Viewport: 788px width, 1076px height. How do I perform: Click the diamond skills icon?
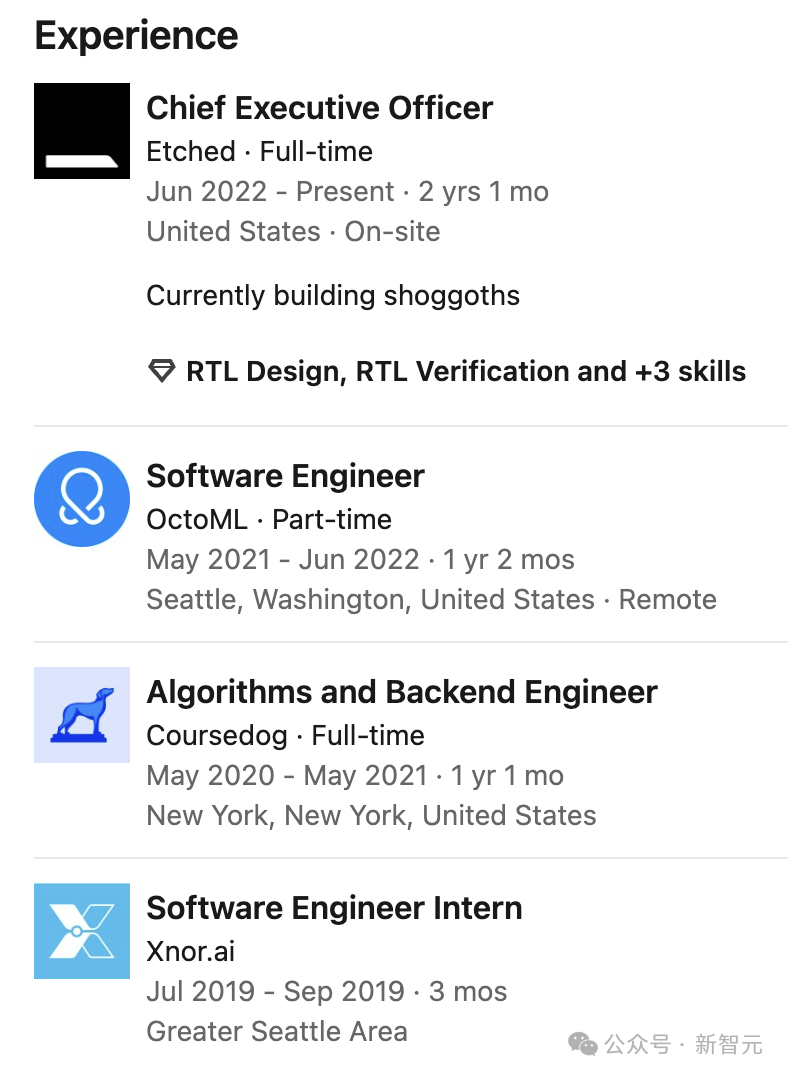[x=161, y=371]
